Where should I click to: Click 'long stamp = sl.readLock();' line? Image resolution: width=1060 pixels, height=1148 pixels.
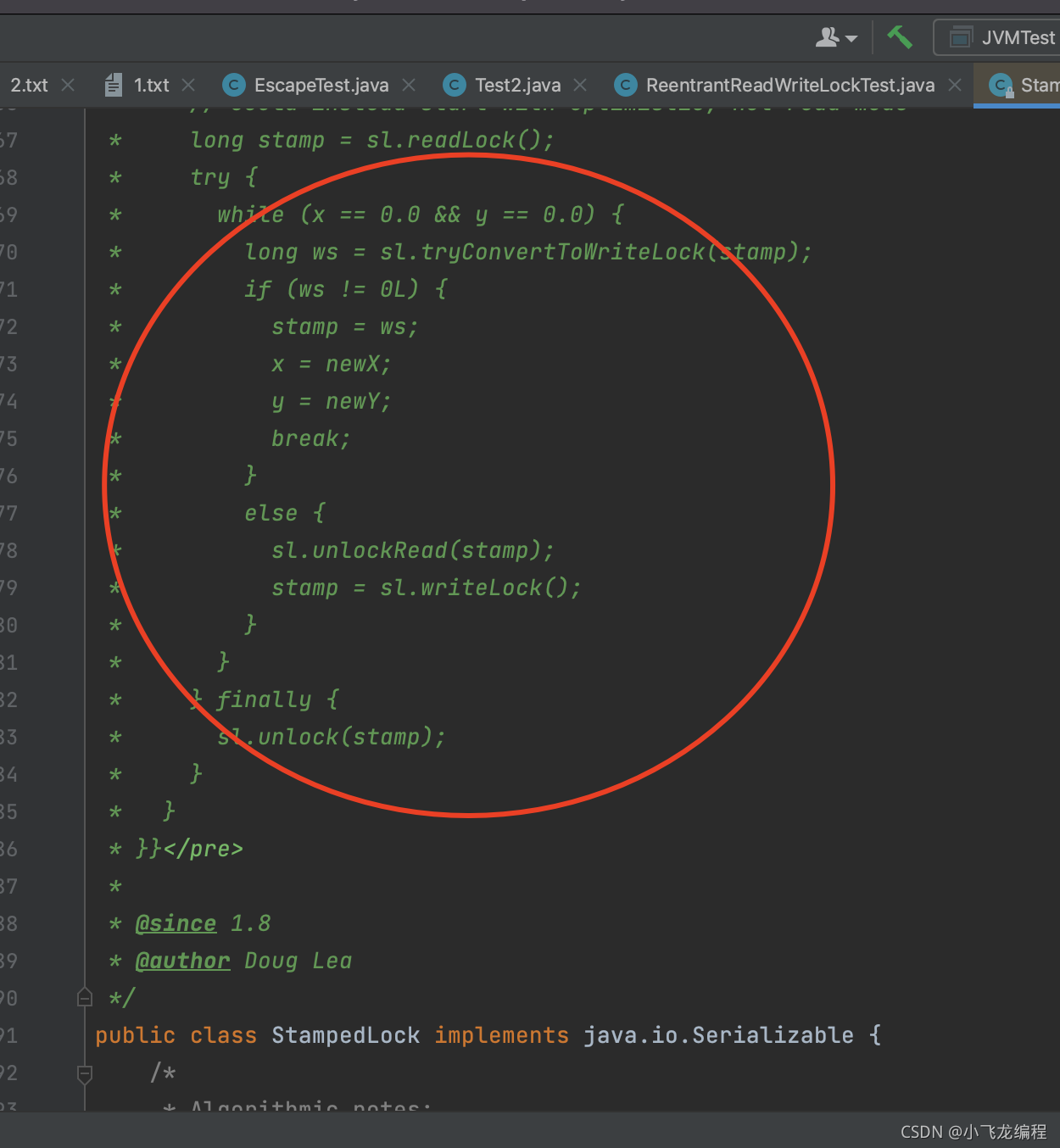tap(372, 140)
